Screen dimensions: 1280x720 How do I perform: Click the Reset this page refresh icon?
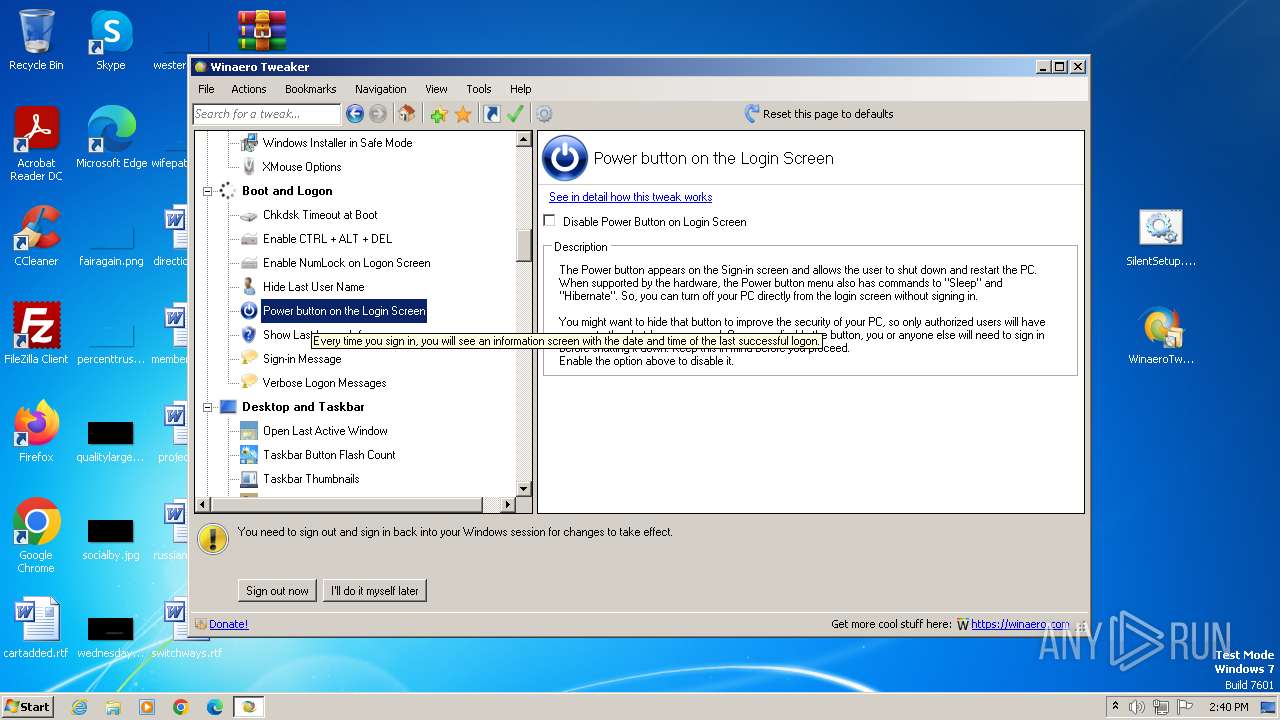752,114
